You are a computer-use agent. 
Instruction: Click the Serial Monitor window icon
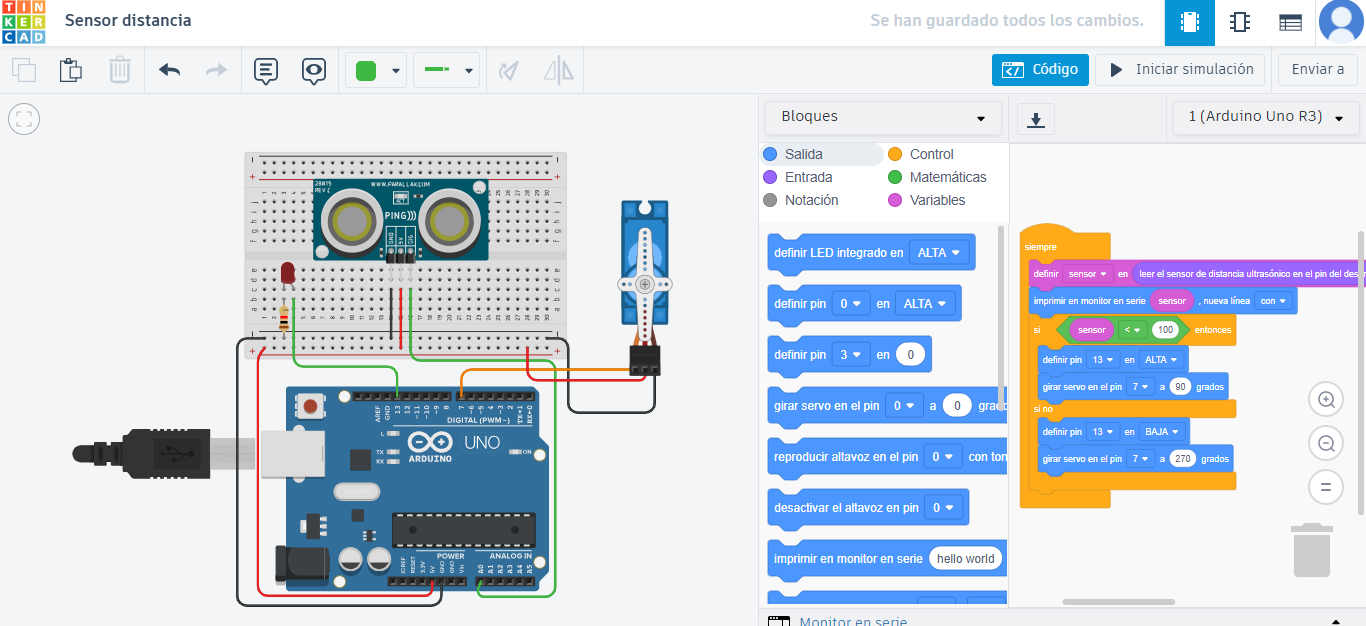pyautogui.click(x=778, y=622)
